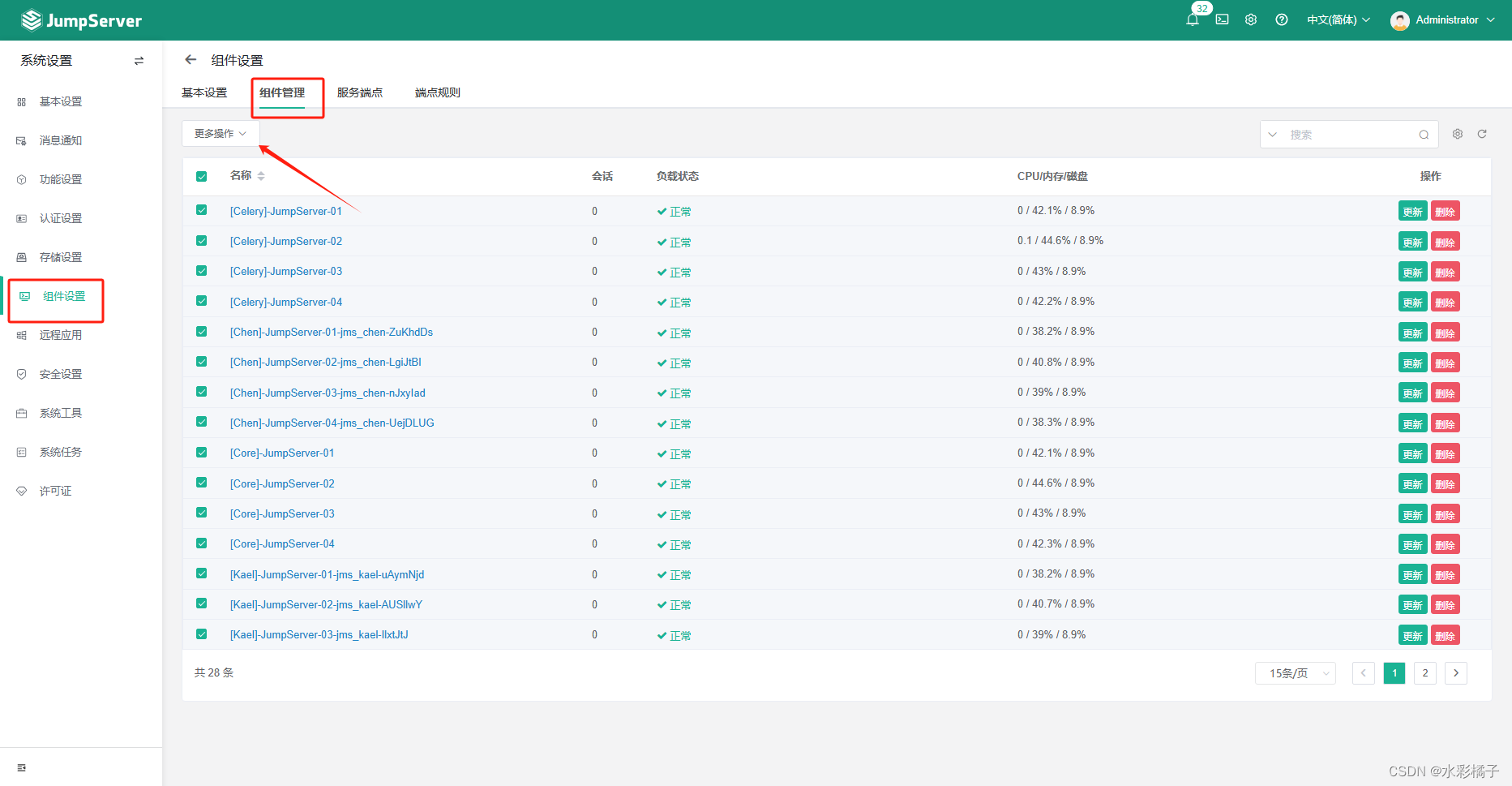Open 系统工具 in the sidebar

click(61, 413)
